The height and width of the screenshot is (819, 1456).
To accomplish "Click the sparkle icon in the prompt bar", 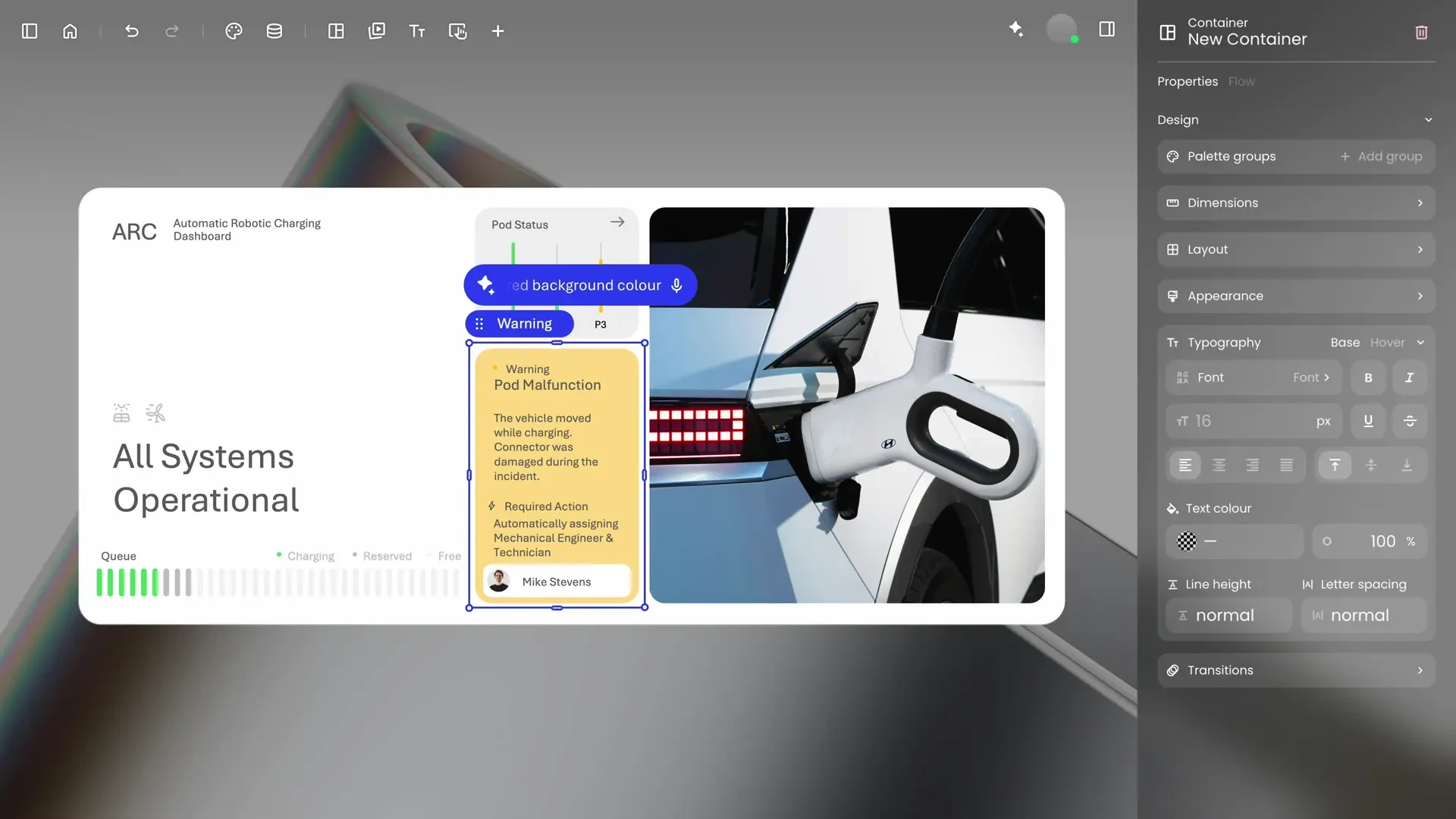I will (x=486, y=285).
